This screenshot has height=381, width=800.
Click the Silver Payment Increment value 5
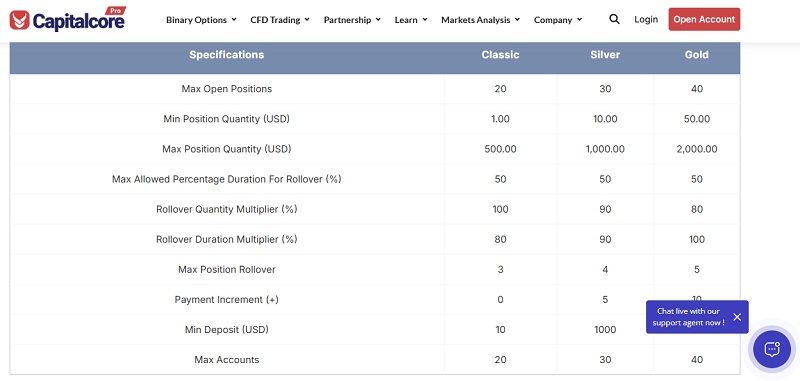tap(605, 299)
